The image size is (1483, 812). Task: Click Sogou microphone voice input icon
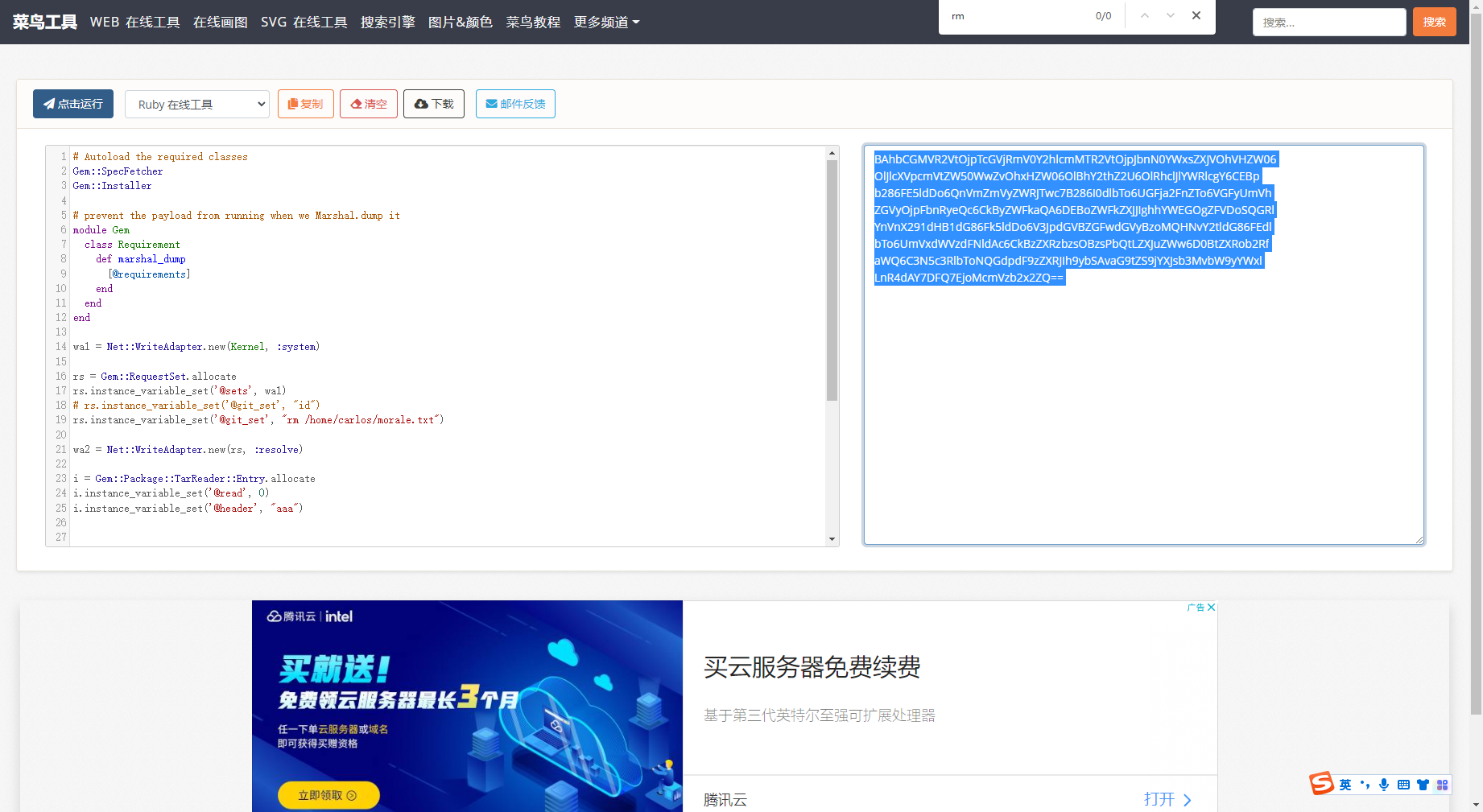pos(1384,785)
